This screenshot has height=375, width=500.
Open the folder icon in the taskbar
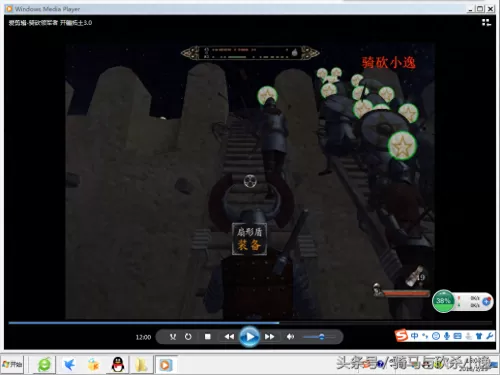coord(141,365)
